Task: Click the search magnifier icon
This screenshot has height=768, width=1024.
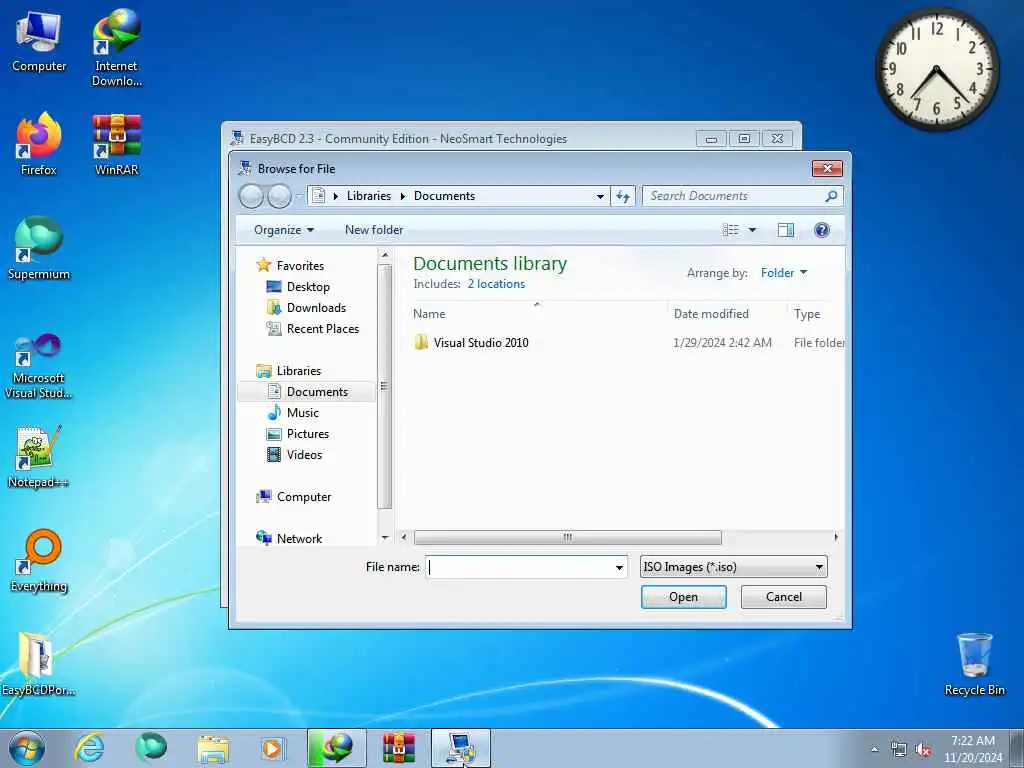Action: click(x=831, y=196)
